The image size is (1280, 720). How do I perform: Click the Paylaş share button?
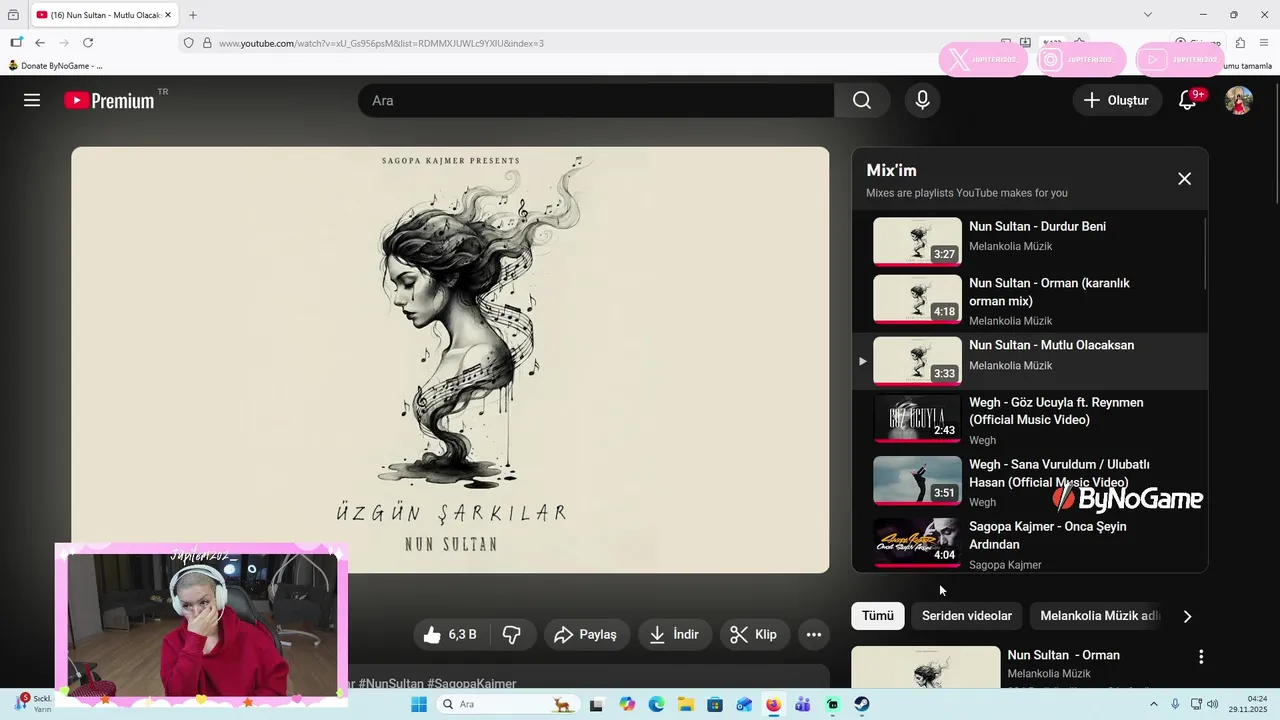point(586,635)
